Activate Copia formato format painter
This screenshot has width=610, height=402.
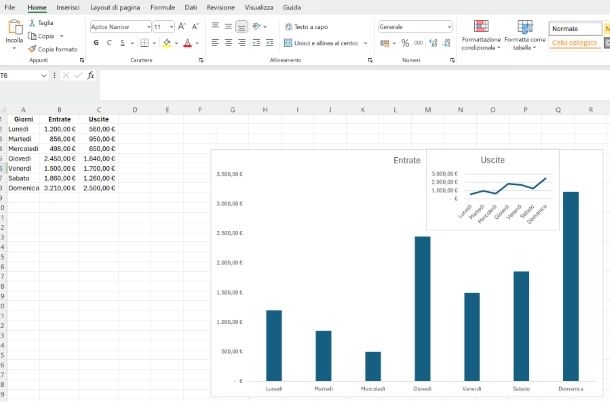(x=53, y=49)
